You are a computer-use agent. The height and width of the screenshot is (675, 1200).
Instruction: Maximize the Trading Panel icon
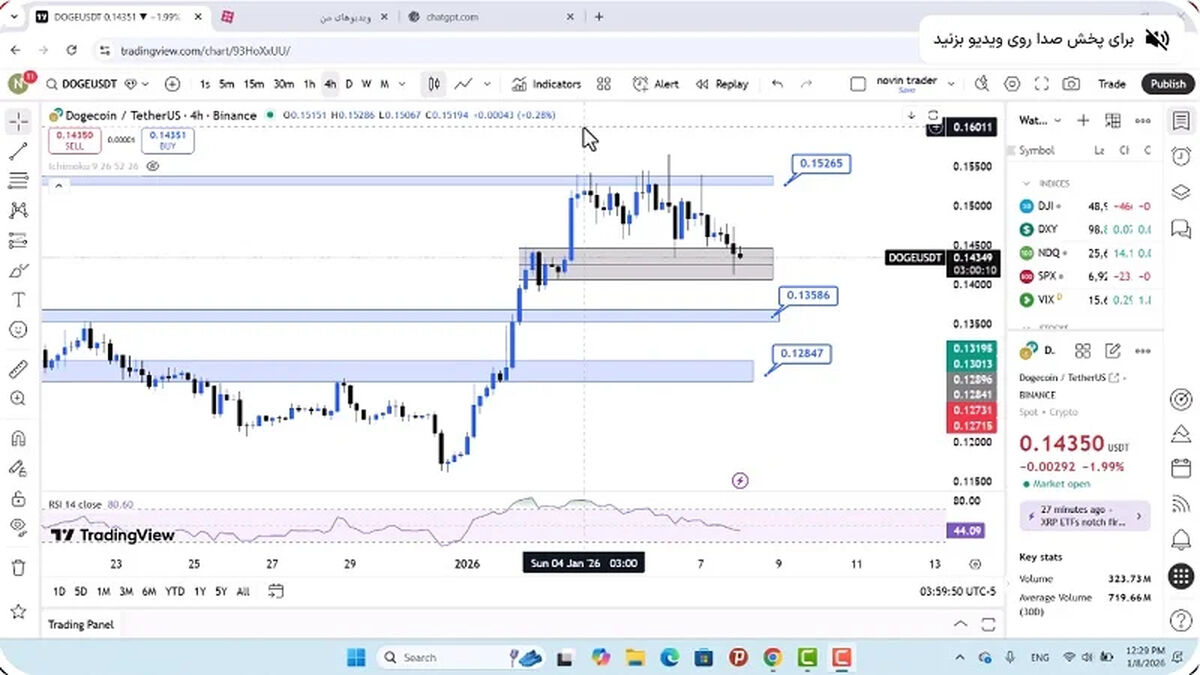pos(988,624)
